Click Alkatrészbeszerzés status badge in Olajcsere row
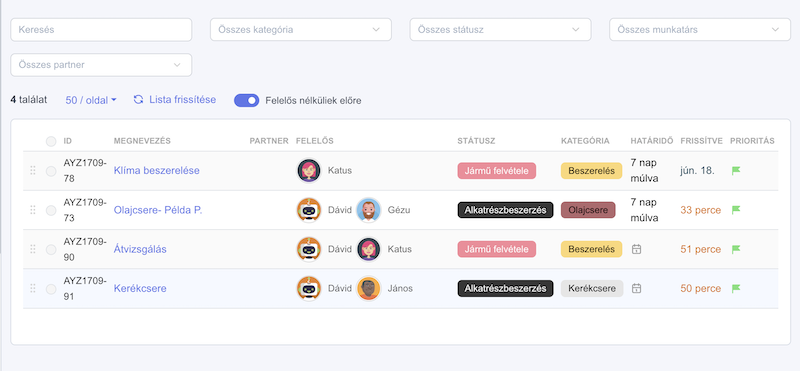Viewport: 800px width, 371px height. pos(505,210)
